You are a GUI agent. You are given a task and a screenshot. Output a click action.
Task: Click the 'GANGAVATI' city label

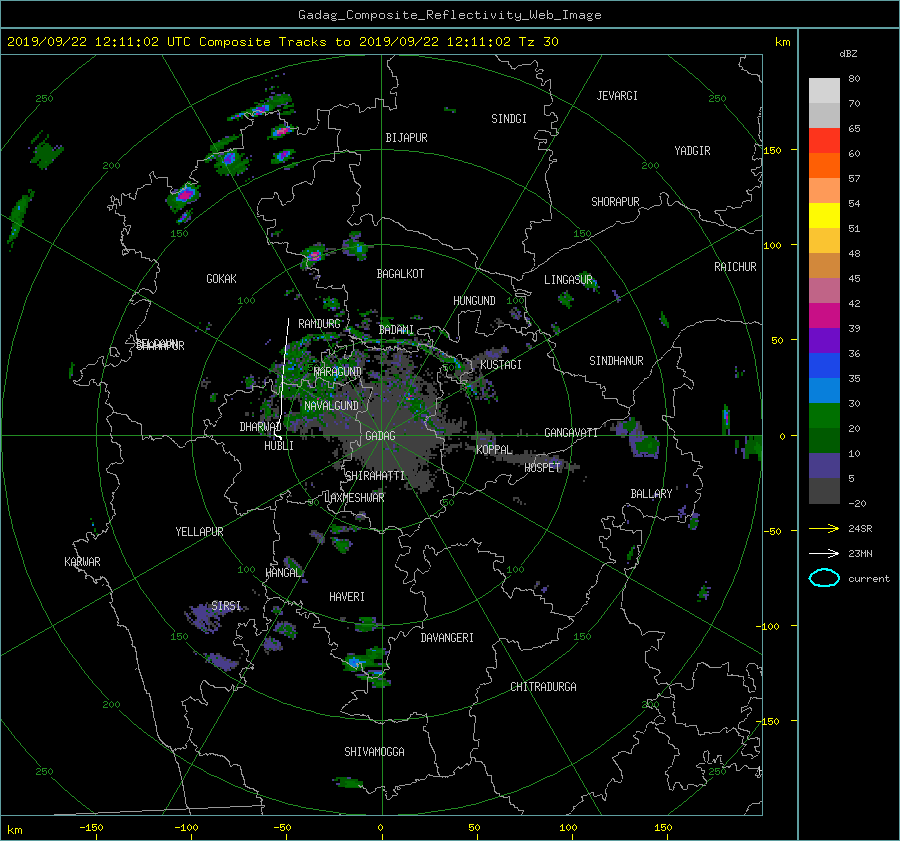point(571,433)
